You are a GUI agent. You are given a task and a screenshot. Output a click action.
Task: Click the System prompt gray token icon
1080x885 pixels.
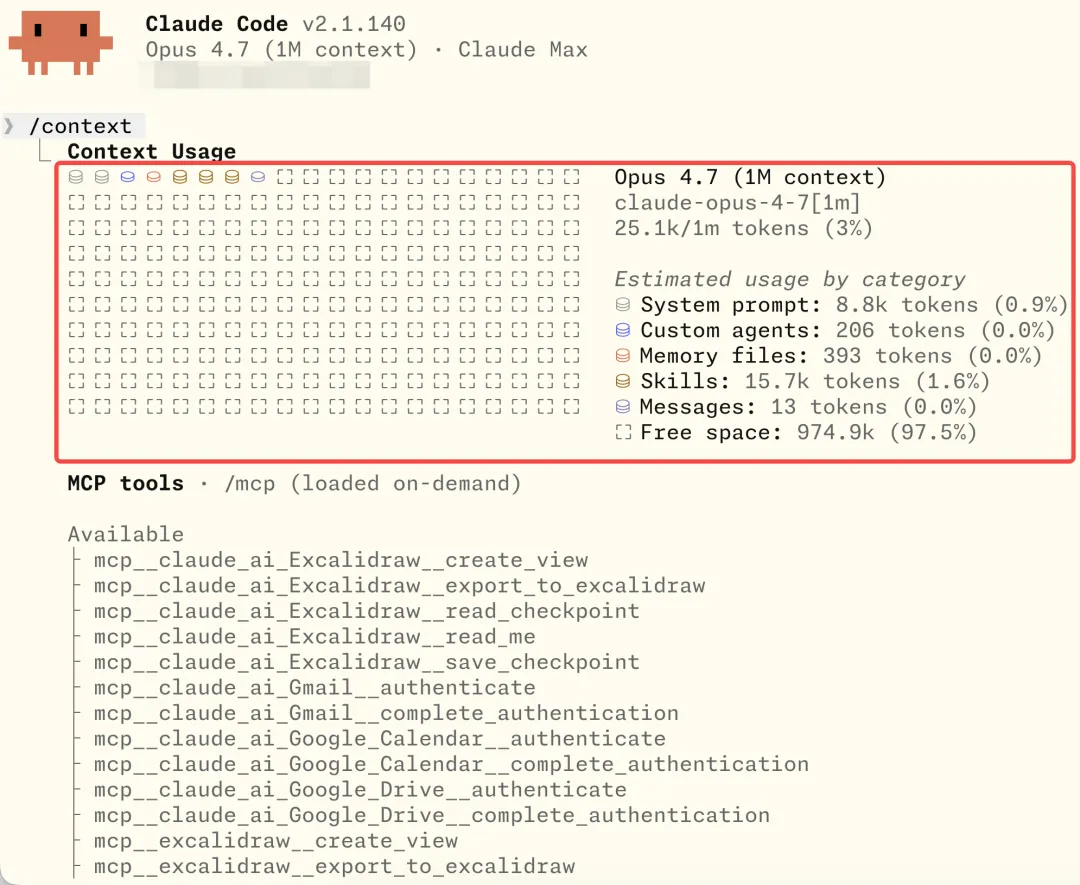pyautogui.click(x=623, y=304)
